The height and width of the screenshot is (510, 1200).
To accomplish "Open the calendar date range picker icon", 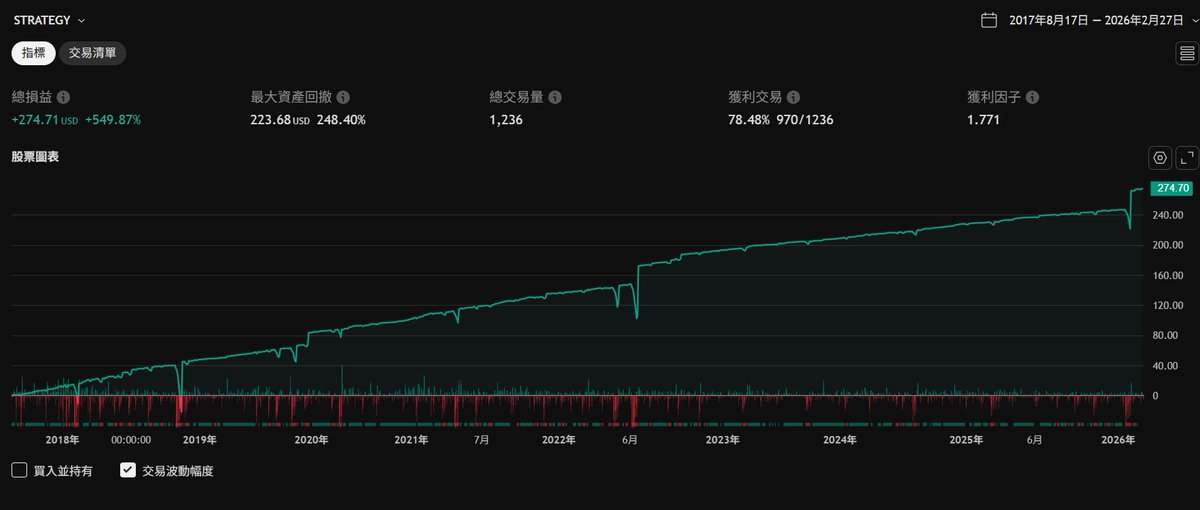I will (x=989, y=19).
